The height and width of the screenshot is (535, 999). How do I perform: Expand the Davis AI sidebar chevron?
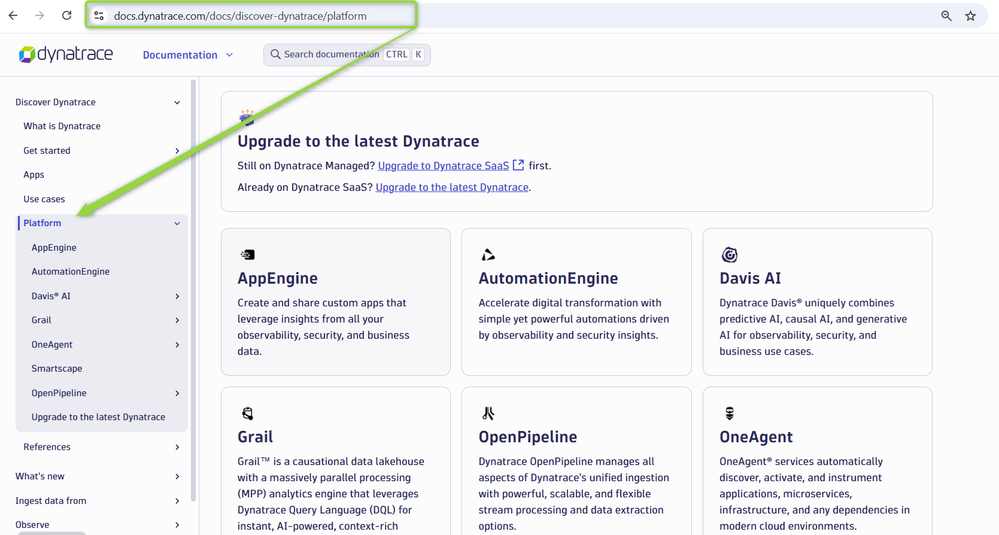(177, 296)
